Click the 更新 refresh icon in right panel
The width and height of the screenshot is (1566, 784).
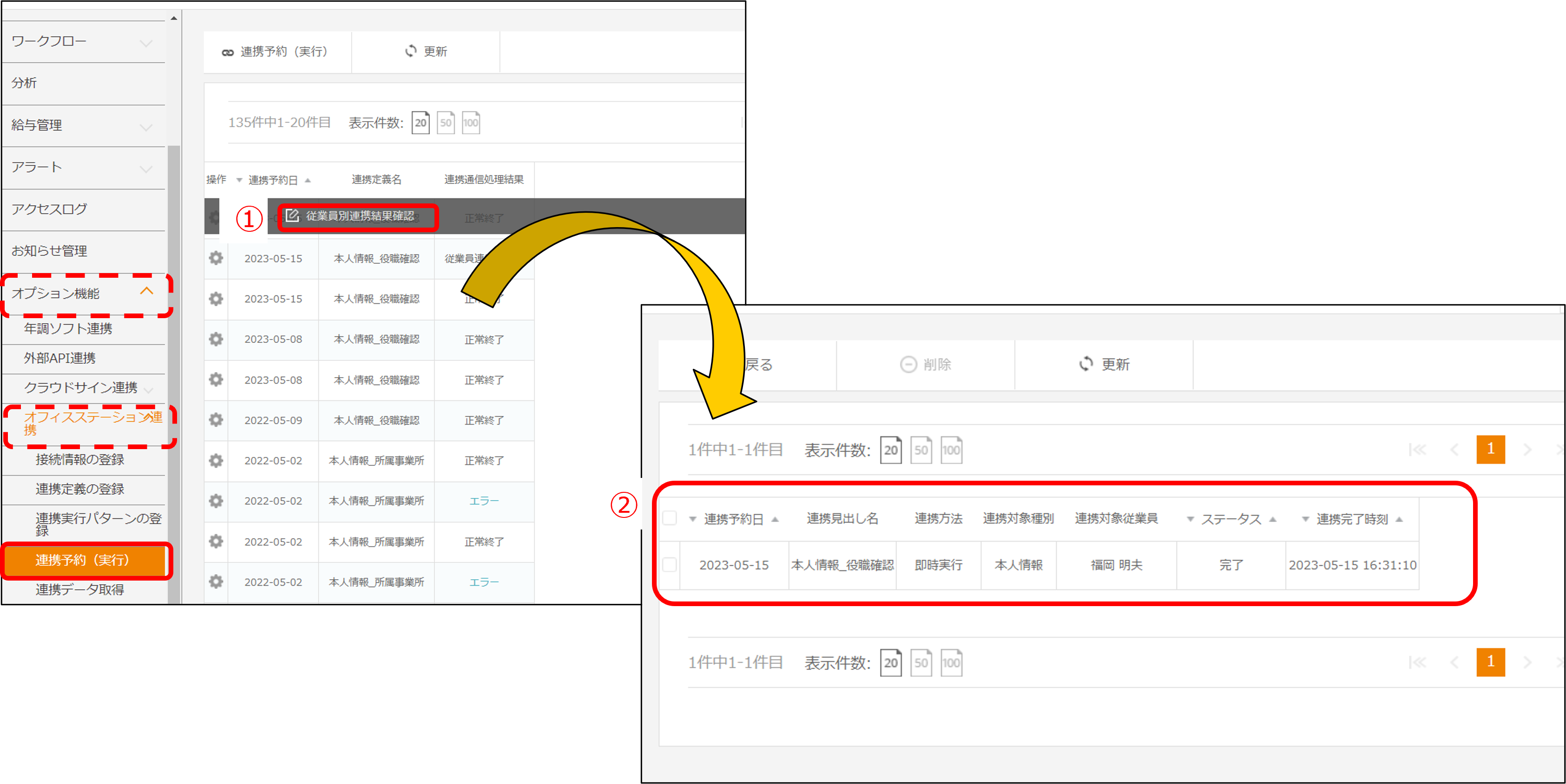(1086, 364)
